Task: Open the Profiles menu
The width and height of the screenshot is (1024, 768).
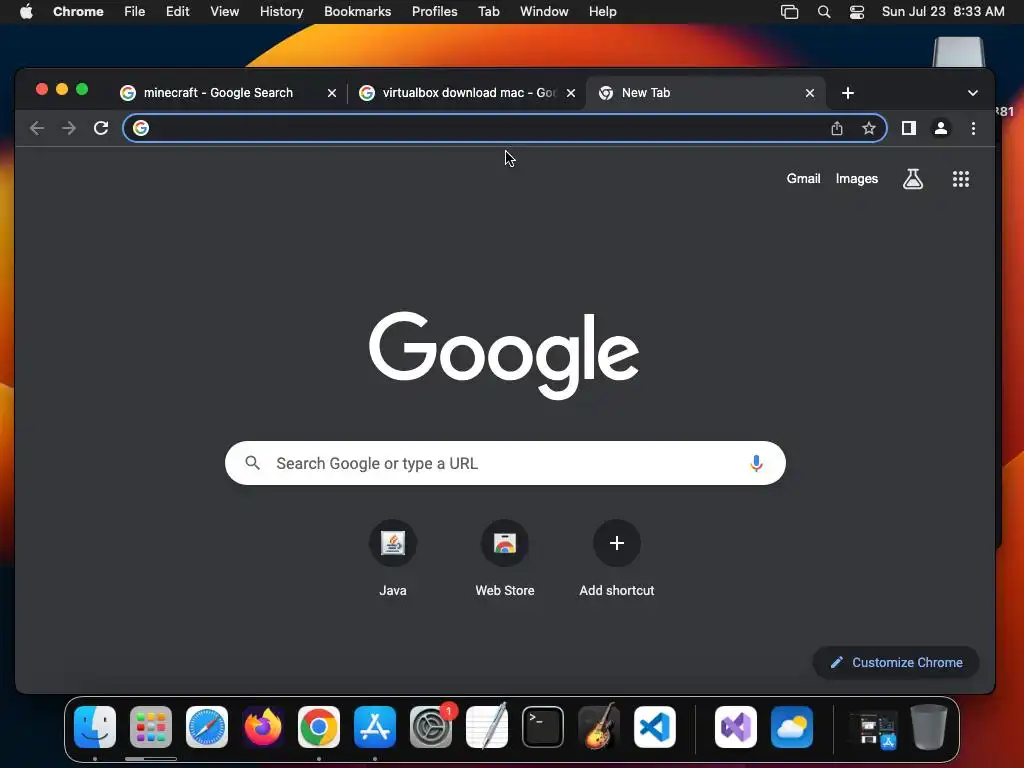Action: [434, 12]
